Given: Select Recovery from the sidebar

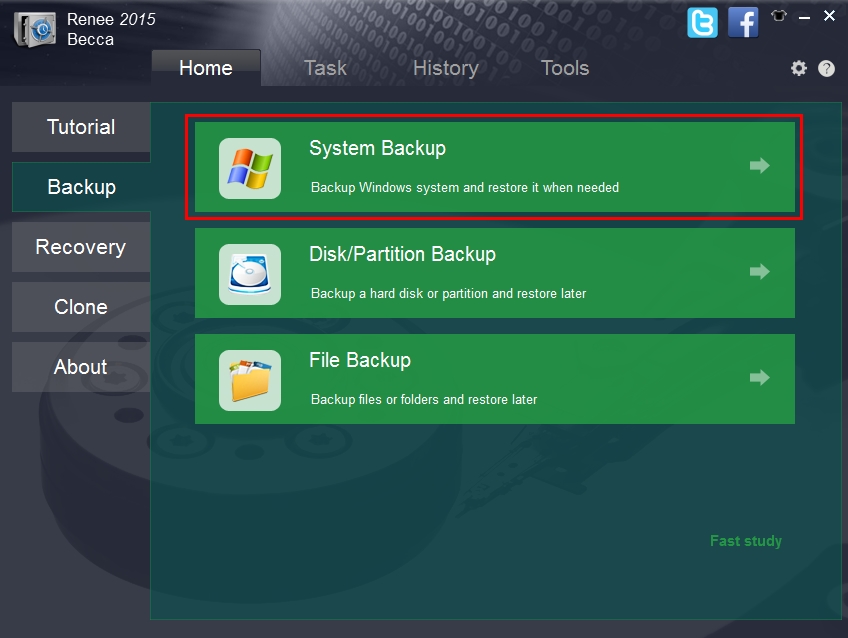Looking at the screenshot, I should 80,247.
